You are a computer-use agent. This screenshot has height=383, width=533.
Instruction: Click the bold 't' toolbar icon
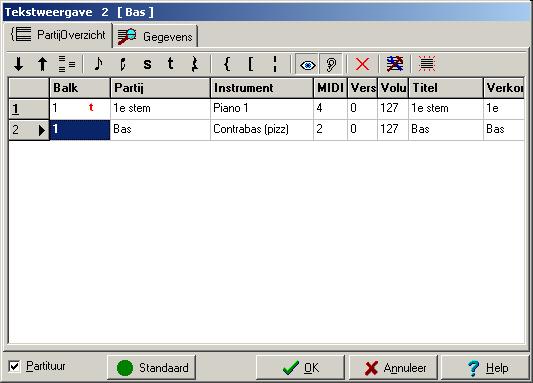coord(171,64)
